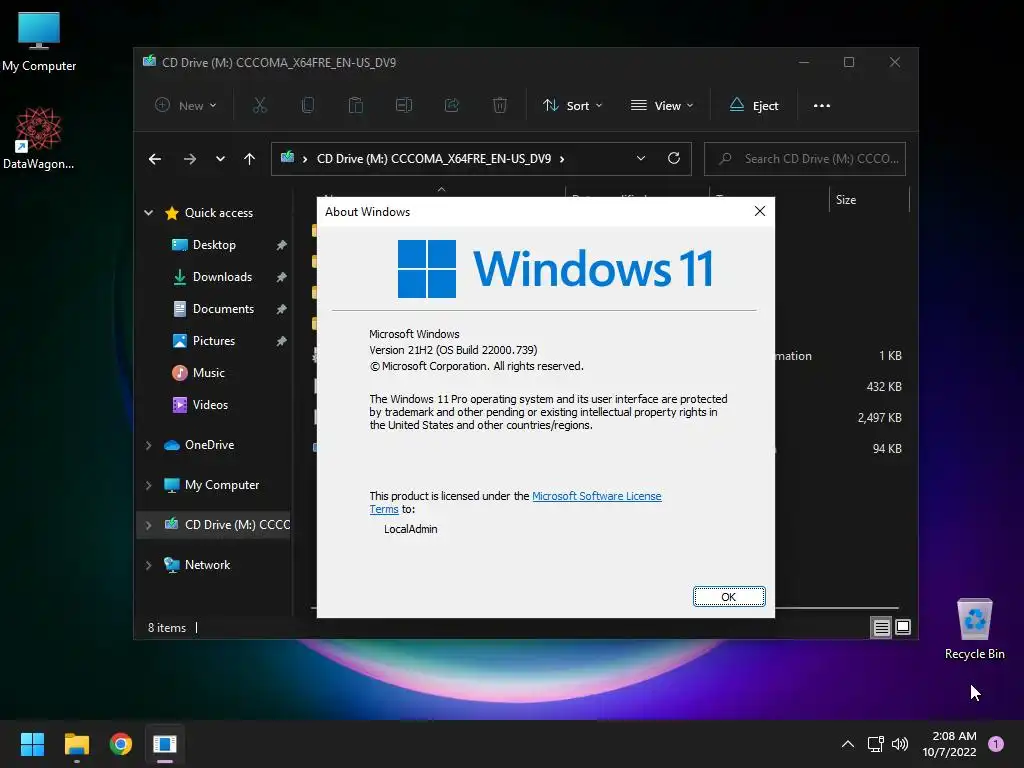This screenshot has width=1024, height=768.
Task: Open the Sort dropdown menu
Action: (572, 105)
